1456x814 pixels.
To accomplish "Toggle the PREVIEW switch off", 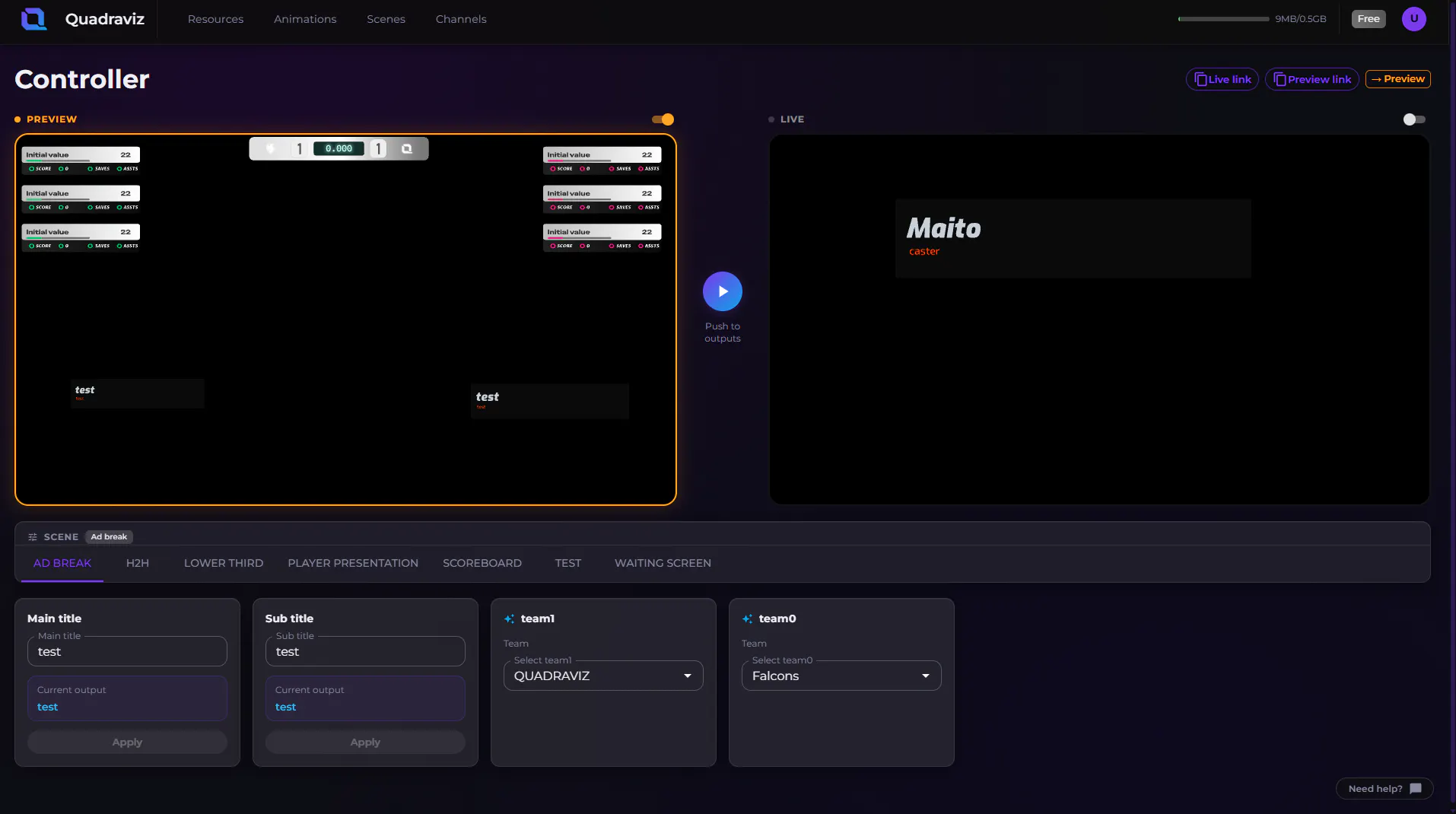I will pyautogui.click(x=663, y=119).
